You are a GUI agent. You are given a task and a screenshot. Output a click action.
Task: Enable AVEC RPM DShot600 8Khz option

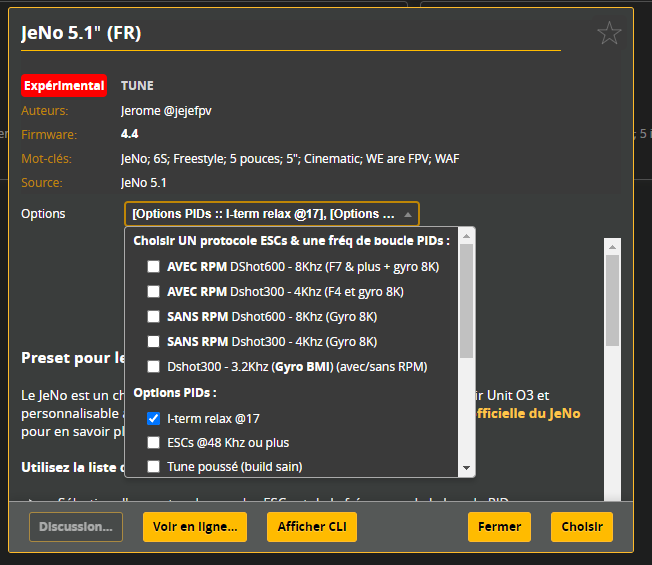tap(153, 267)
